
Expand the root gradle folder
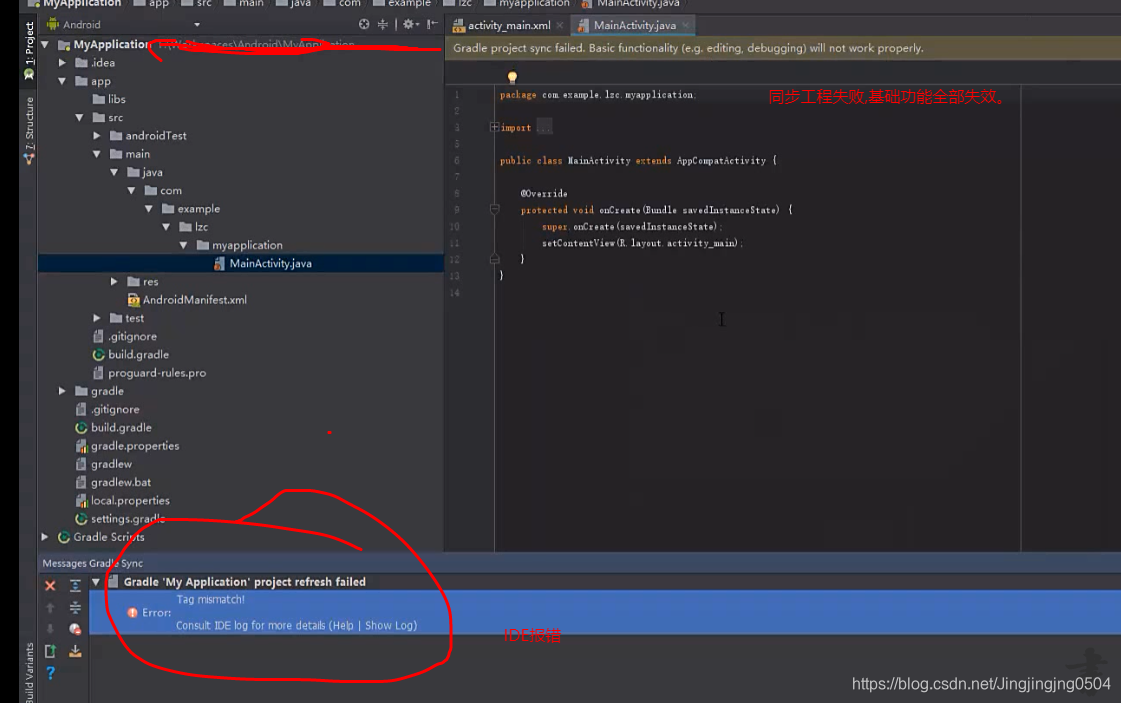[x=62, y=391]
